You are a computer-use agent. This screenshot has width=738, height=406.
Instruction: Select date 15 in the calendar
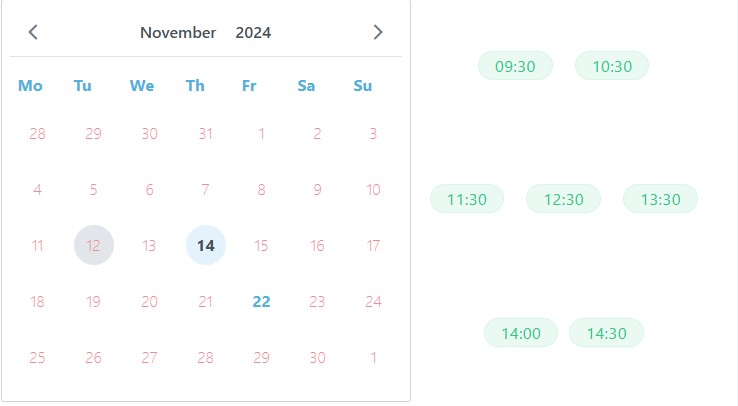[262, 245]
